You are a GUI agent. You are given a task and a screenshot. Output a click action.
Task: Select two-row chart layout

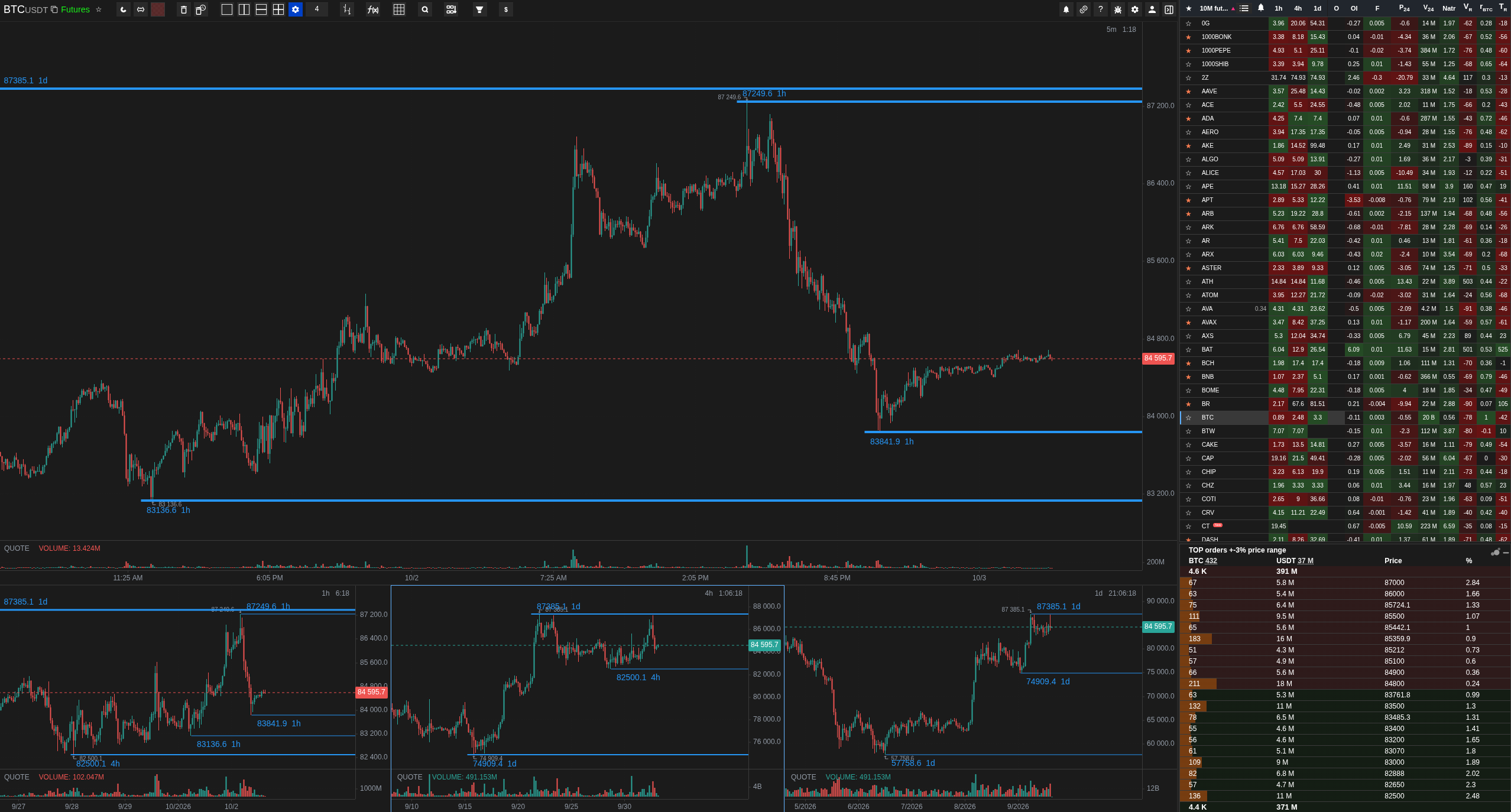(261, 9)
